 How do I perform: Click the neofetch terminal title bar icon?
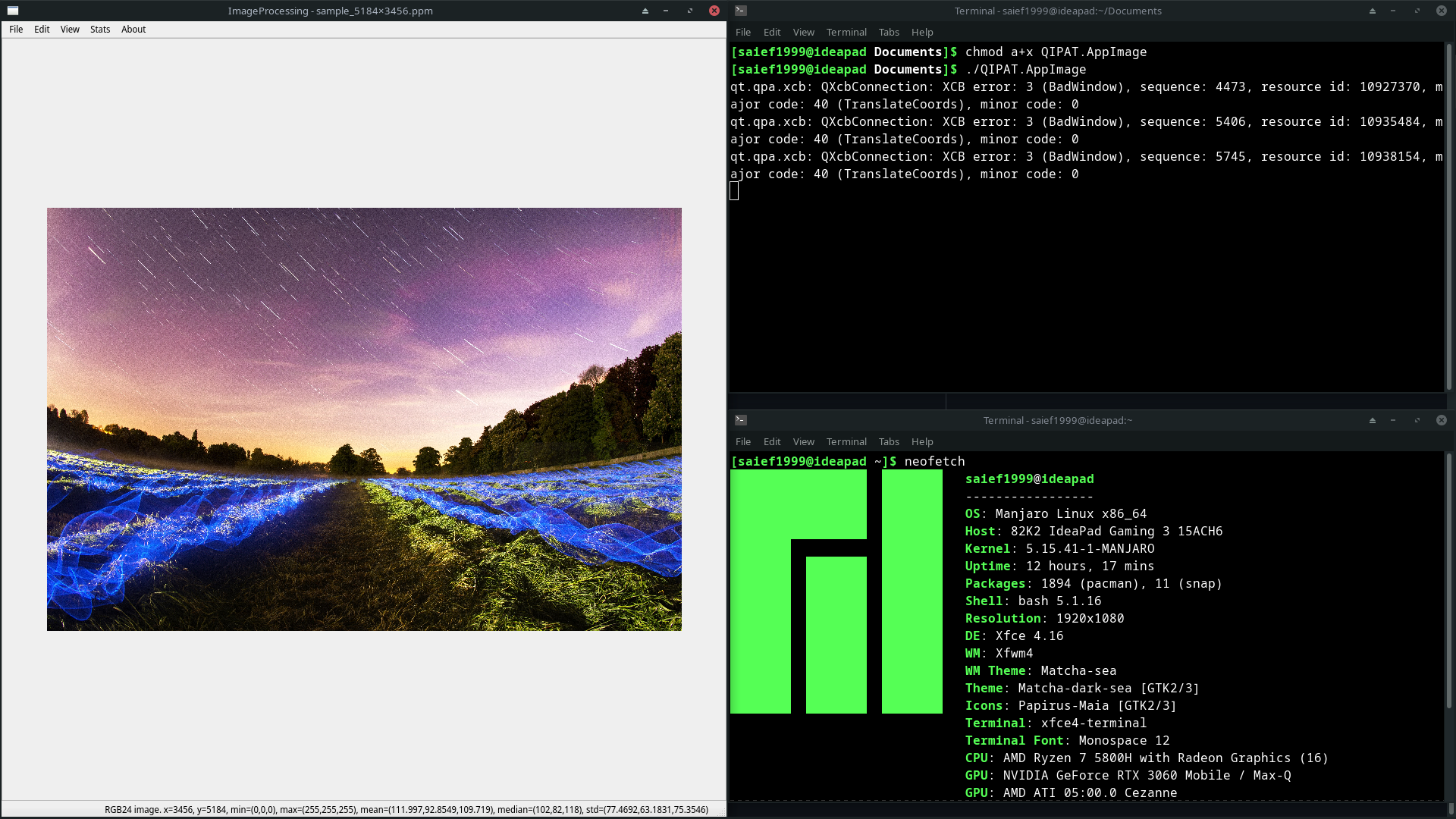(x=741, y=420)
